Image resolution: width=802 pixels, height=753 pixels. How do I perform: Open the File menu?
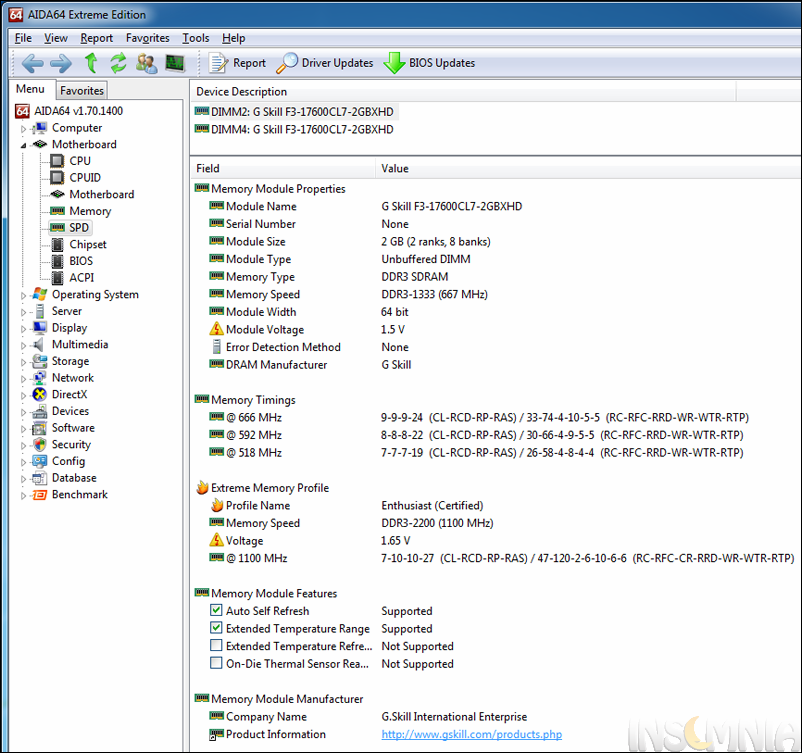tap(23, 38)
